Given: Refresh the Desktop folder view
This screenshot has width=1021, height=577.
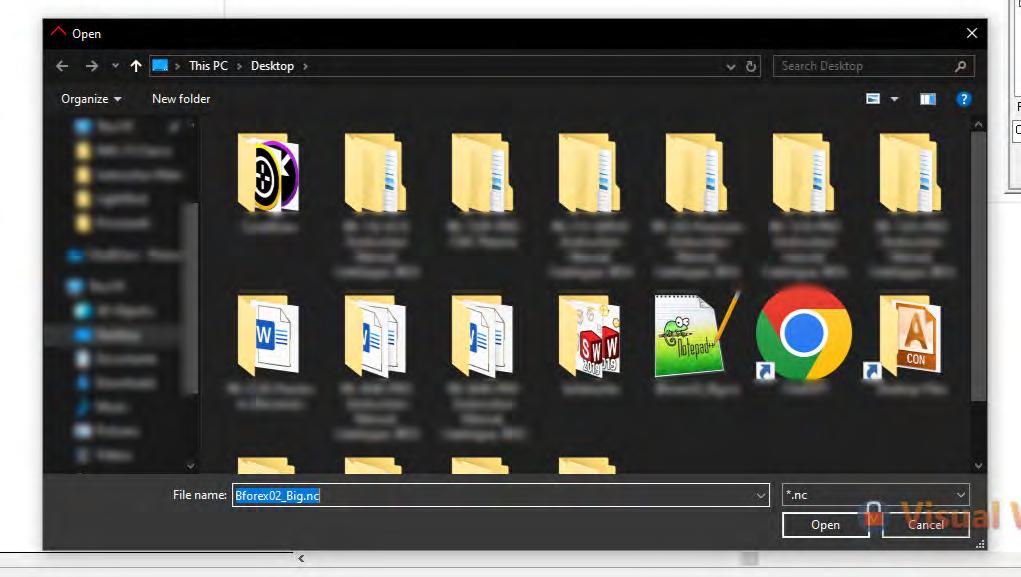Looking at the screenshot, I should pos(751,66).
